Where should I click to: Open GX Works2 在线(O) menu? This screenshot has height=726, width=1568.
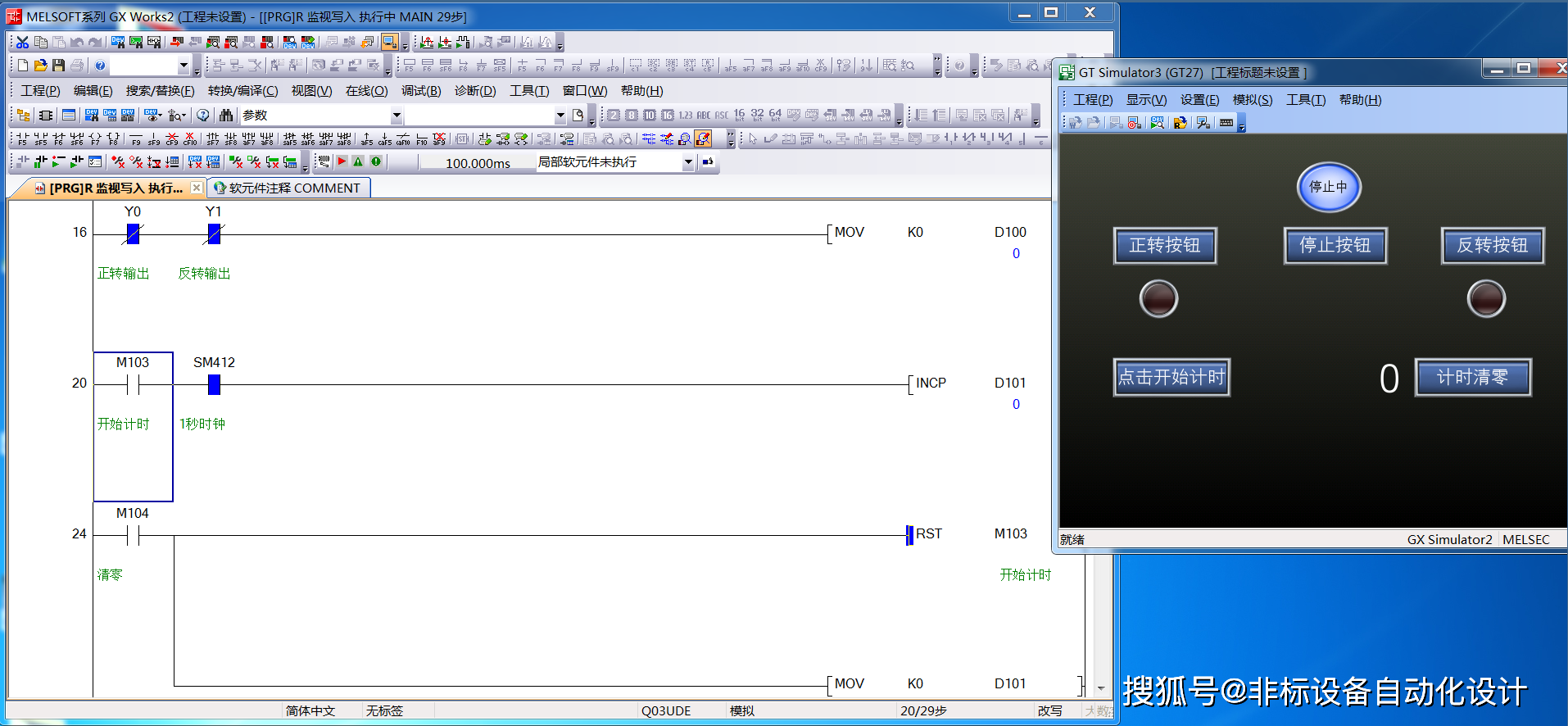point(366,91)
